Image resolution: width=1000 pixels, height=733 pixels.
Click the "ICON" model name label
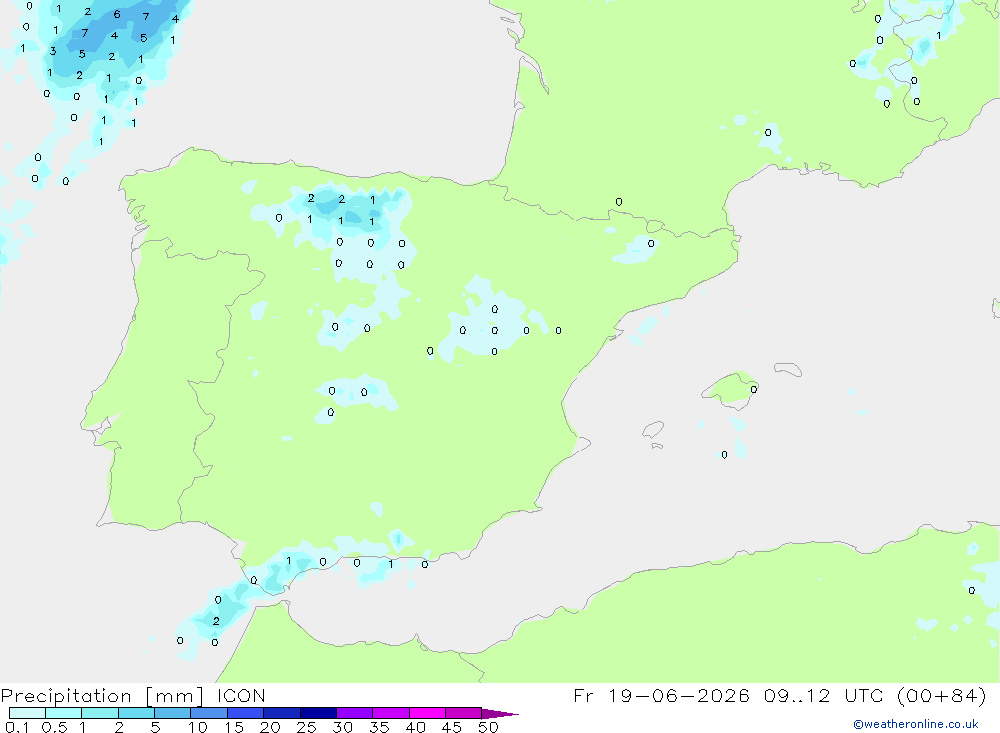click(241, 695)
